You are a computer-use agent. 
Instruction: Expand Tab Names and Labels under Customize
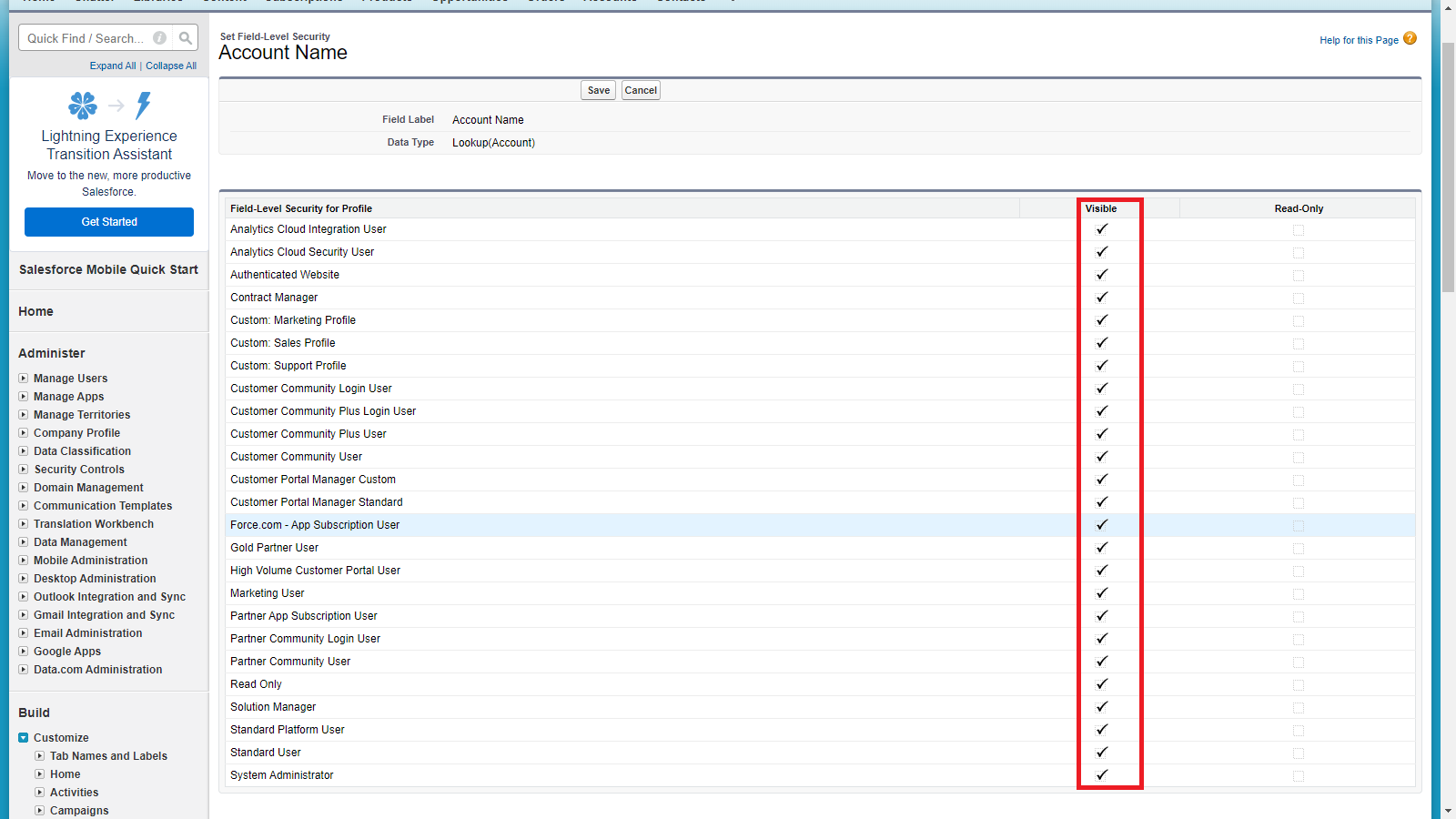(40, 756)
